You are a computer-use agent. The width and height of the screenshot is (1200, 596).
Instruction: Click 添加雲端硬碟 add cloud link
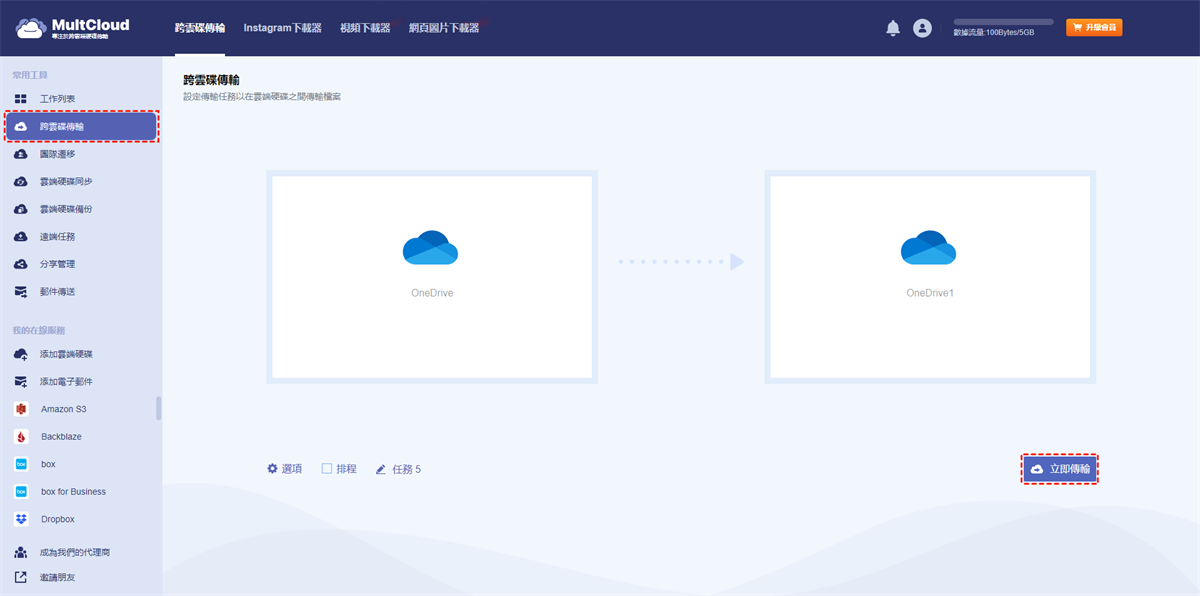click(66, 354)
